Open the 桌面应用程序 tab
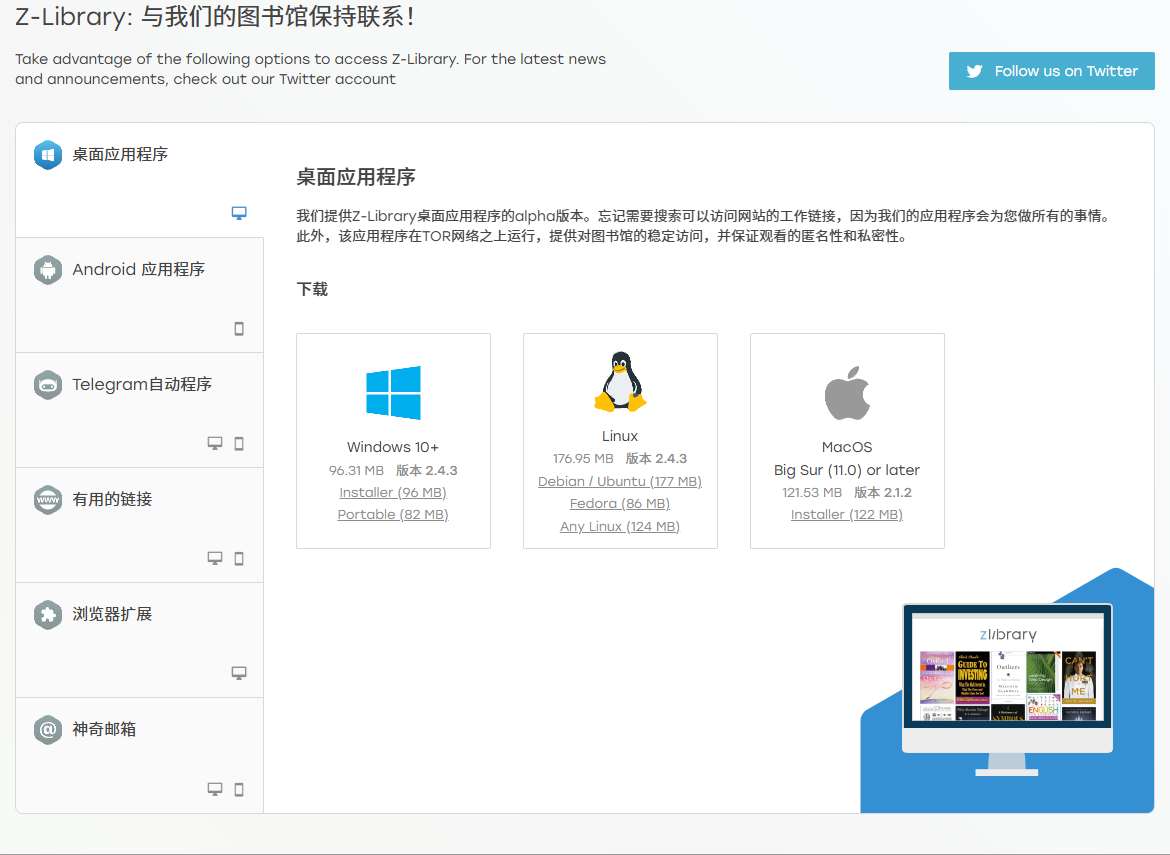 pyautogui.click(x=140, y=180)
